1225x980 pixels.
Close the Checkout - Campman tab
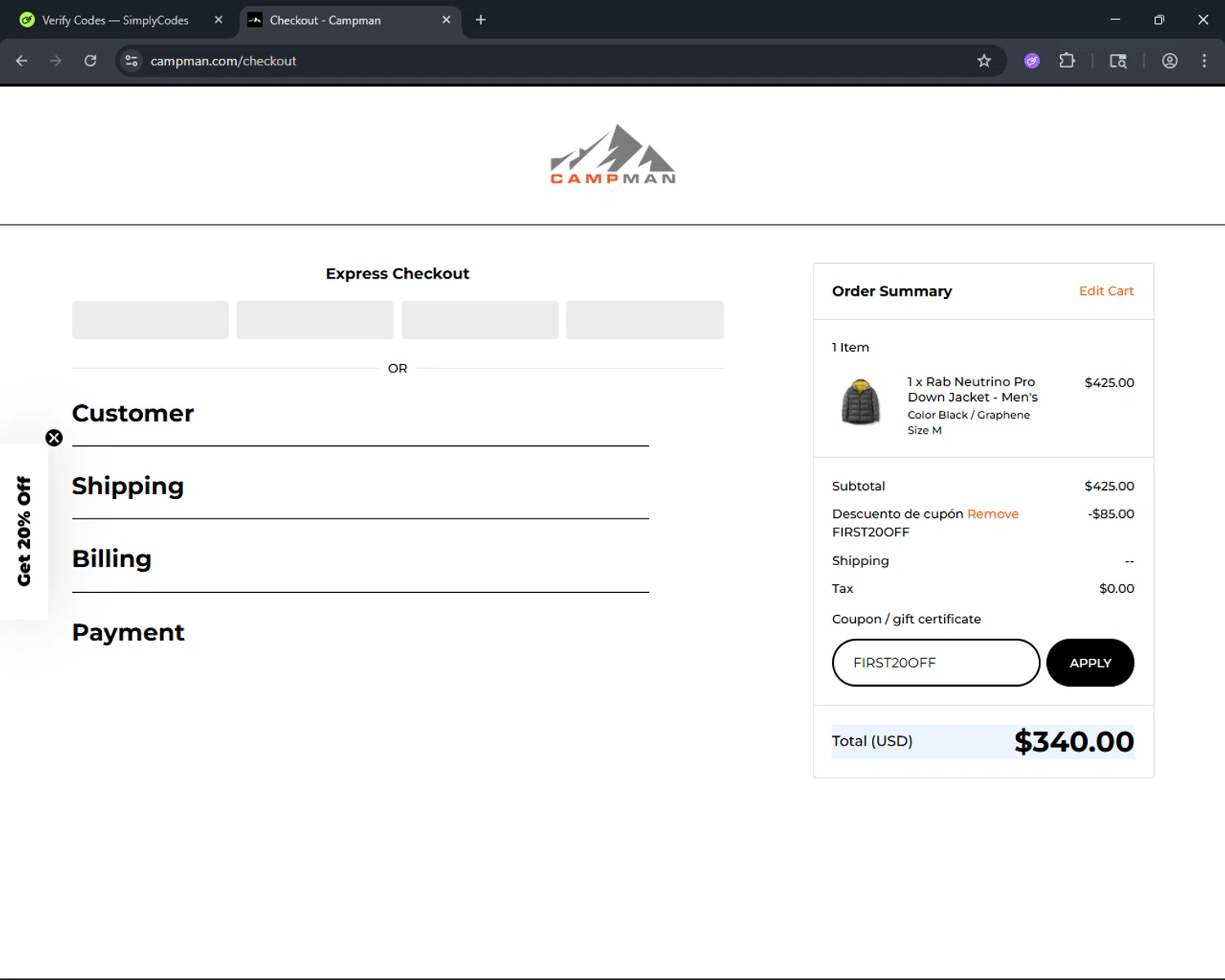[446, 20]
